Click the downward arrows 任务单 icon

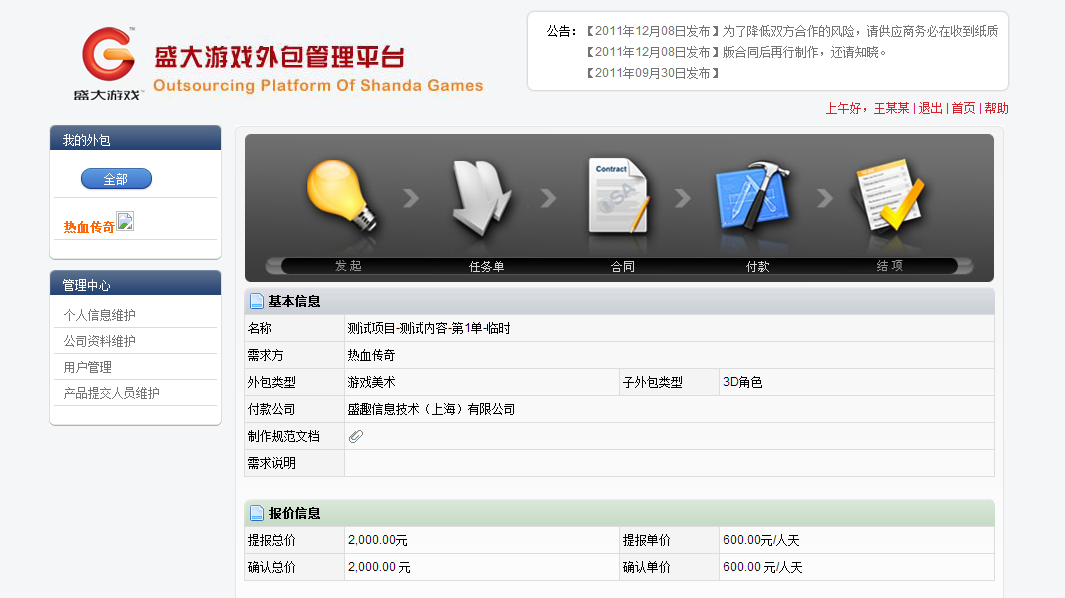coord(481,198)
